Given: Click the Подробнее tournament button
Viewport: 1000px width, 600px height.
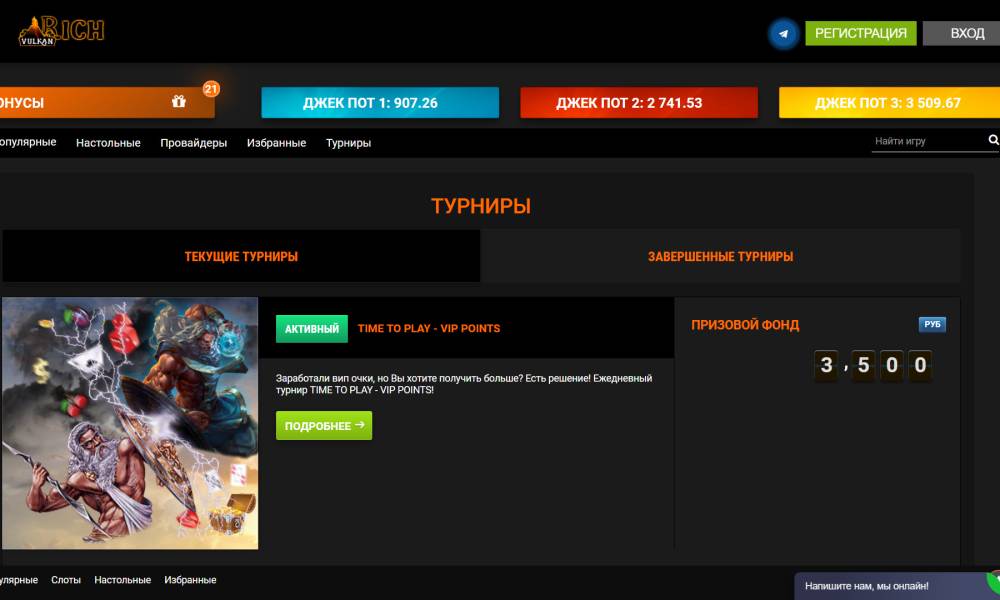Looking at the screenshot, I should tap(324, 426).
